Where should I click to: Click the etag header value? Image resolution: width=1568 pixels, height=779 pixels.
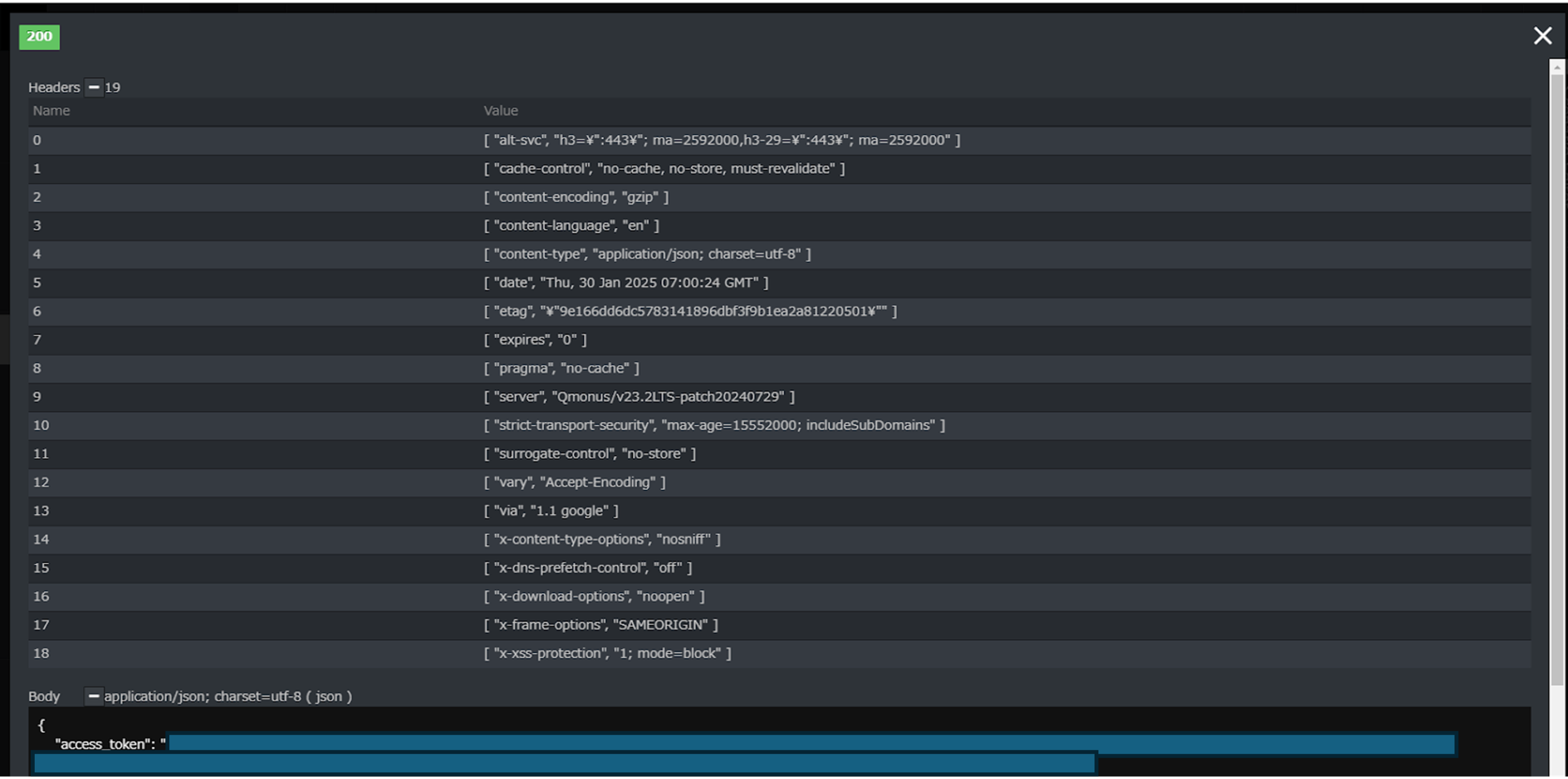coord(690,311)
